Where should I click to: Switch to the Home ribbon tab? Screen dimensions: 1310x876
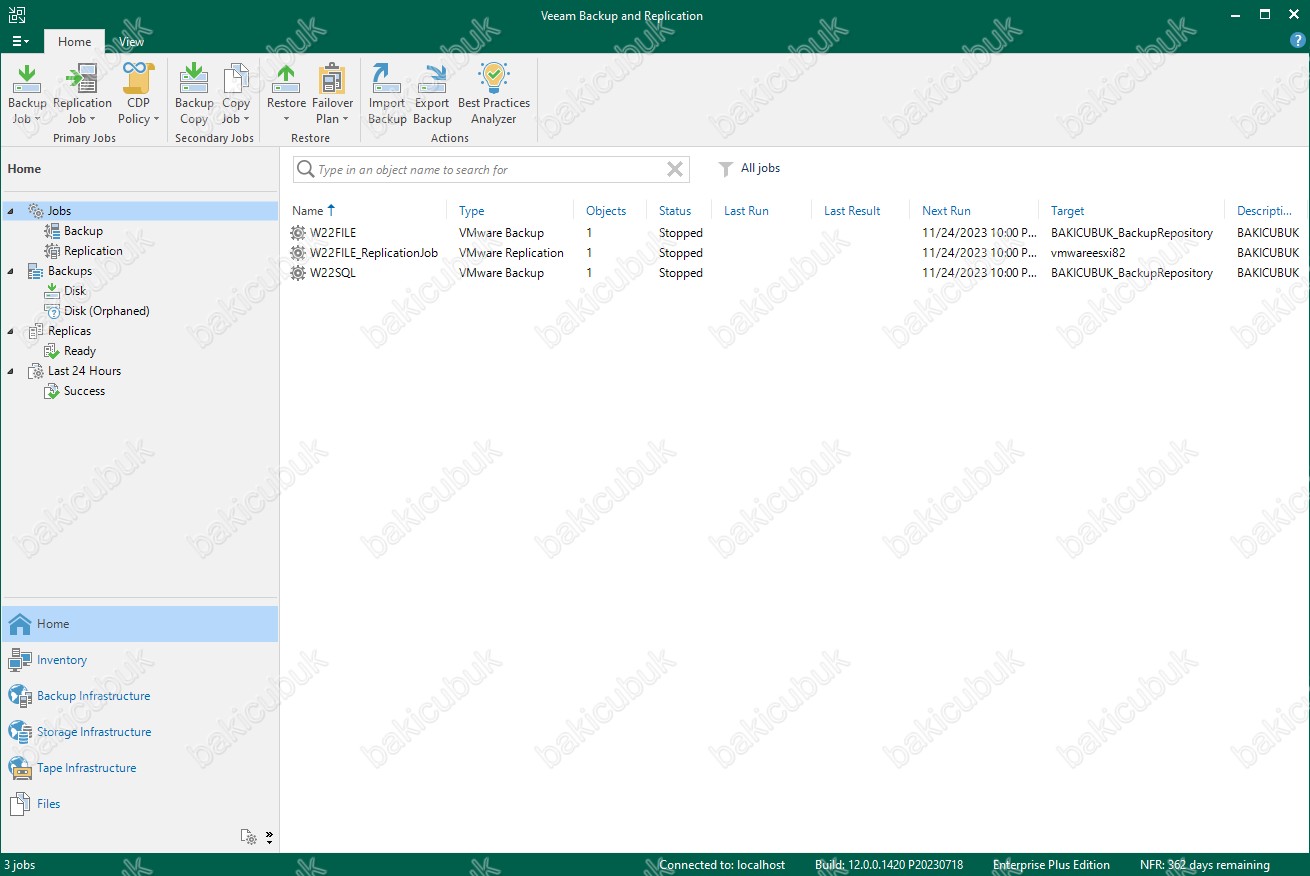coord(74,42)
